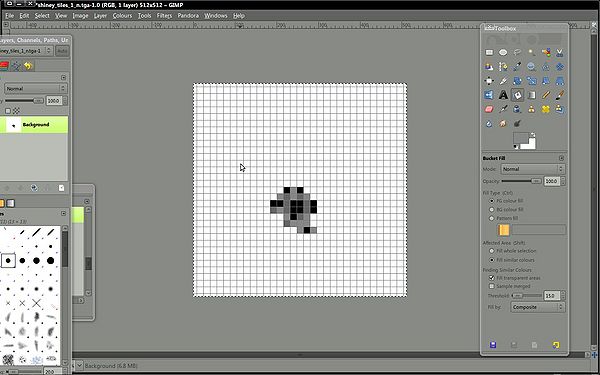The image size is (600, 375).
Task: Select the Clone stamp tool
Action: click(x=532, y=109)
